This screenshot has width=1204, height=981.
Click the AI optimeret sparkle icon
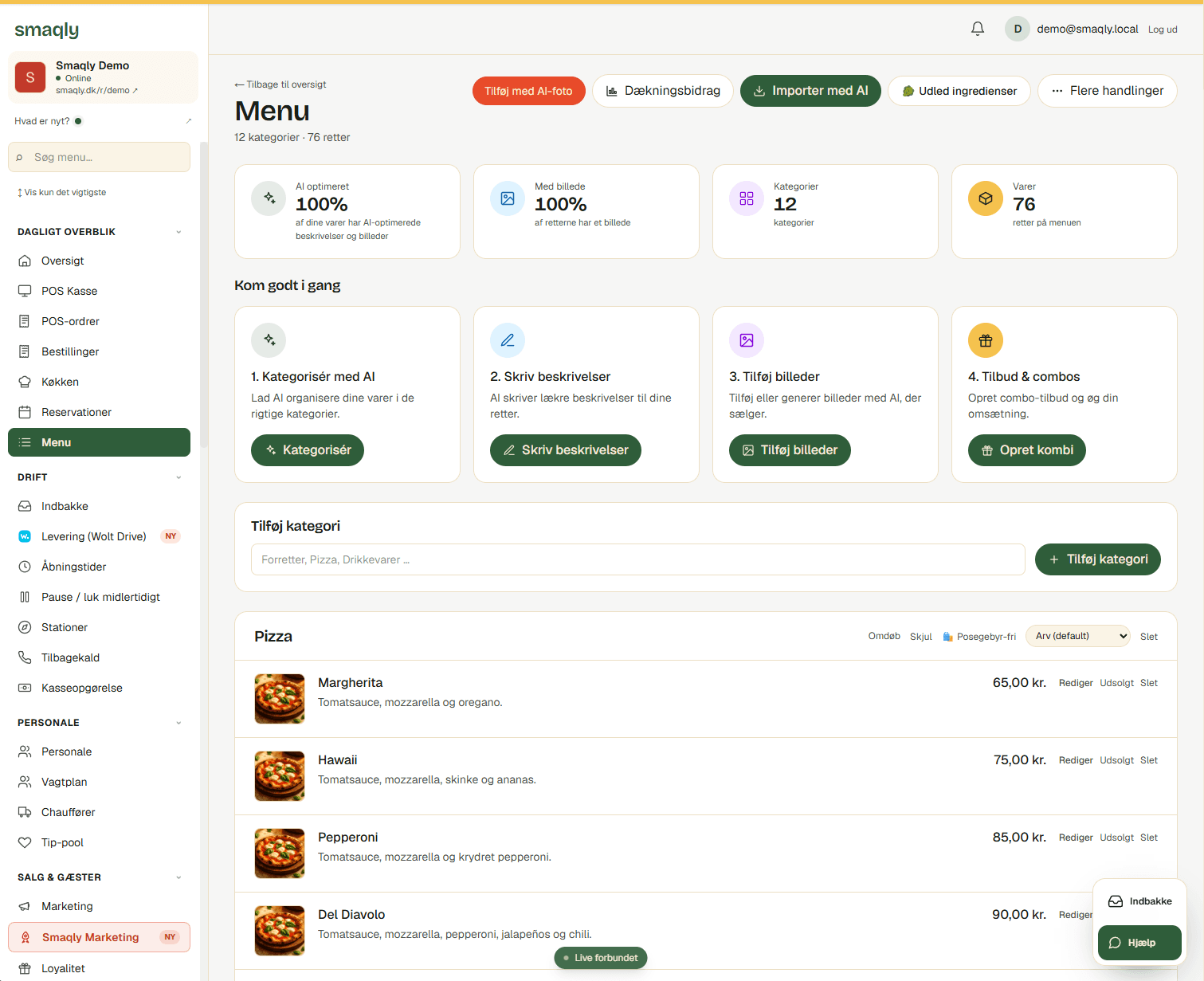(269, 198)
